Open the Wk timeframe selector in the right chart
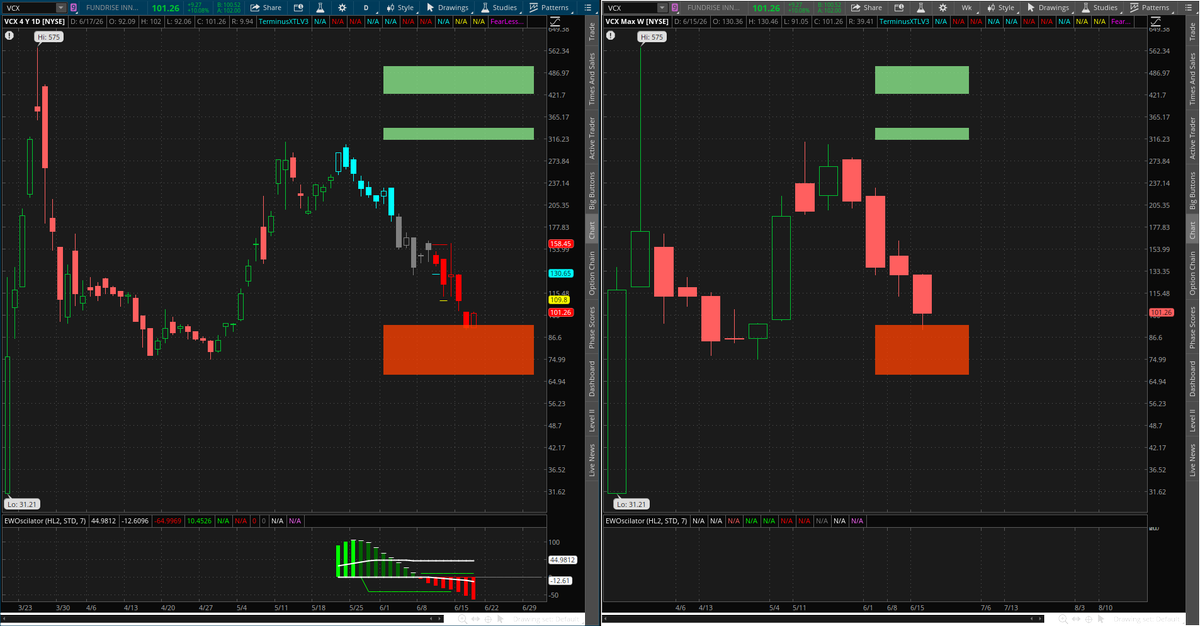Viewport: 1200px width, 626px height. click(967, 8)
